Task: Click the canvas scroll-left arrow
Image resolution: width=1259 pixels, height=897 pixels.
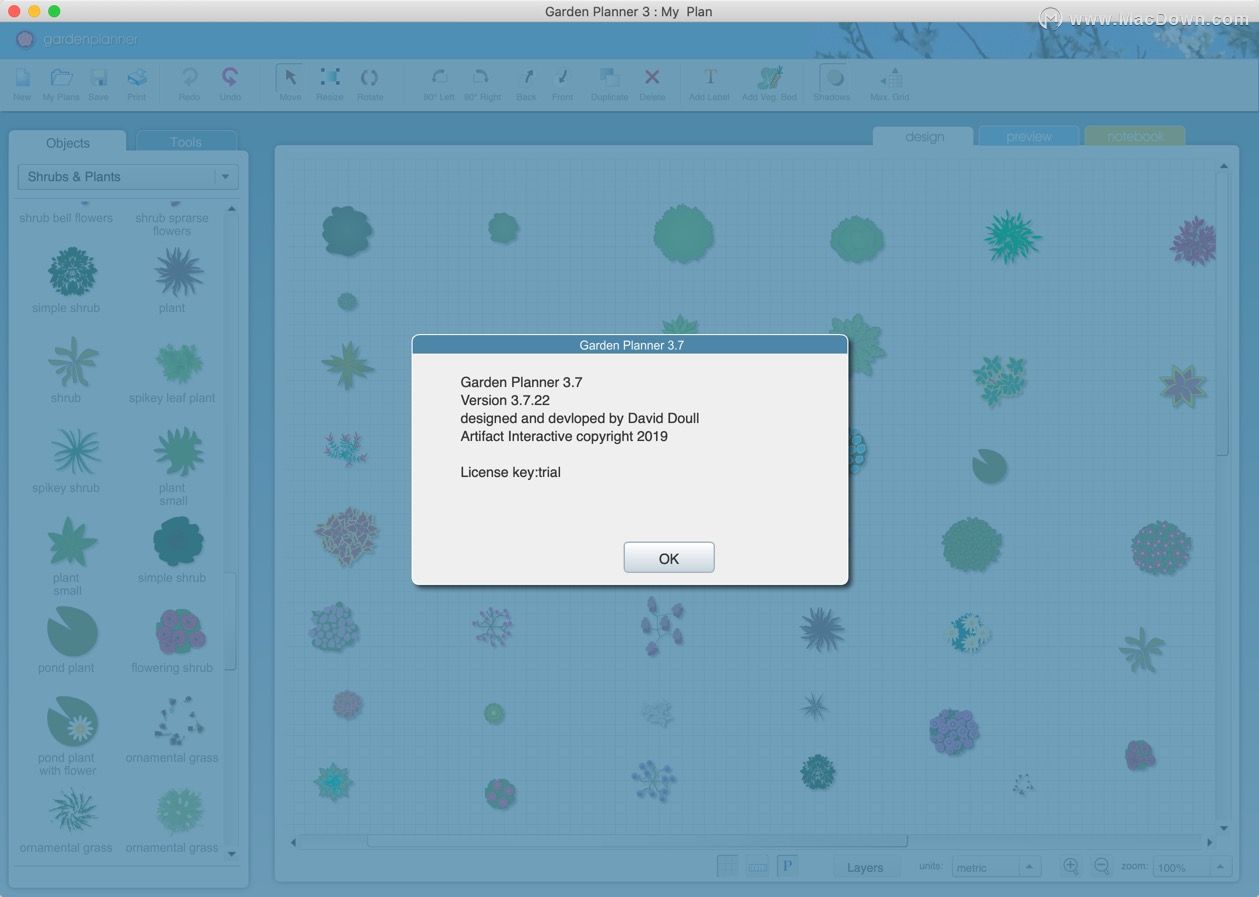Action: click(293, 842)
